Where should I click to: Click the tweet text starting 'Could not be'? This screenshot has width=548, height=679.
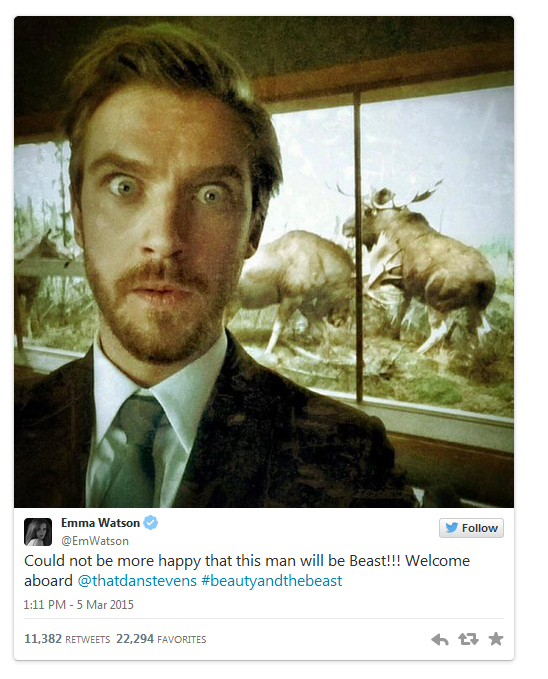(x=247, y=571)
